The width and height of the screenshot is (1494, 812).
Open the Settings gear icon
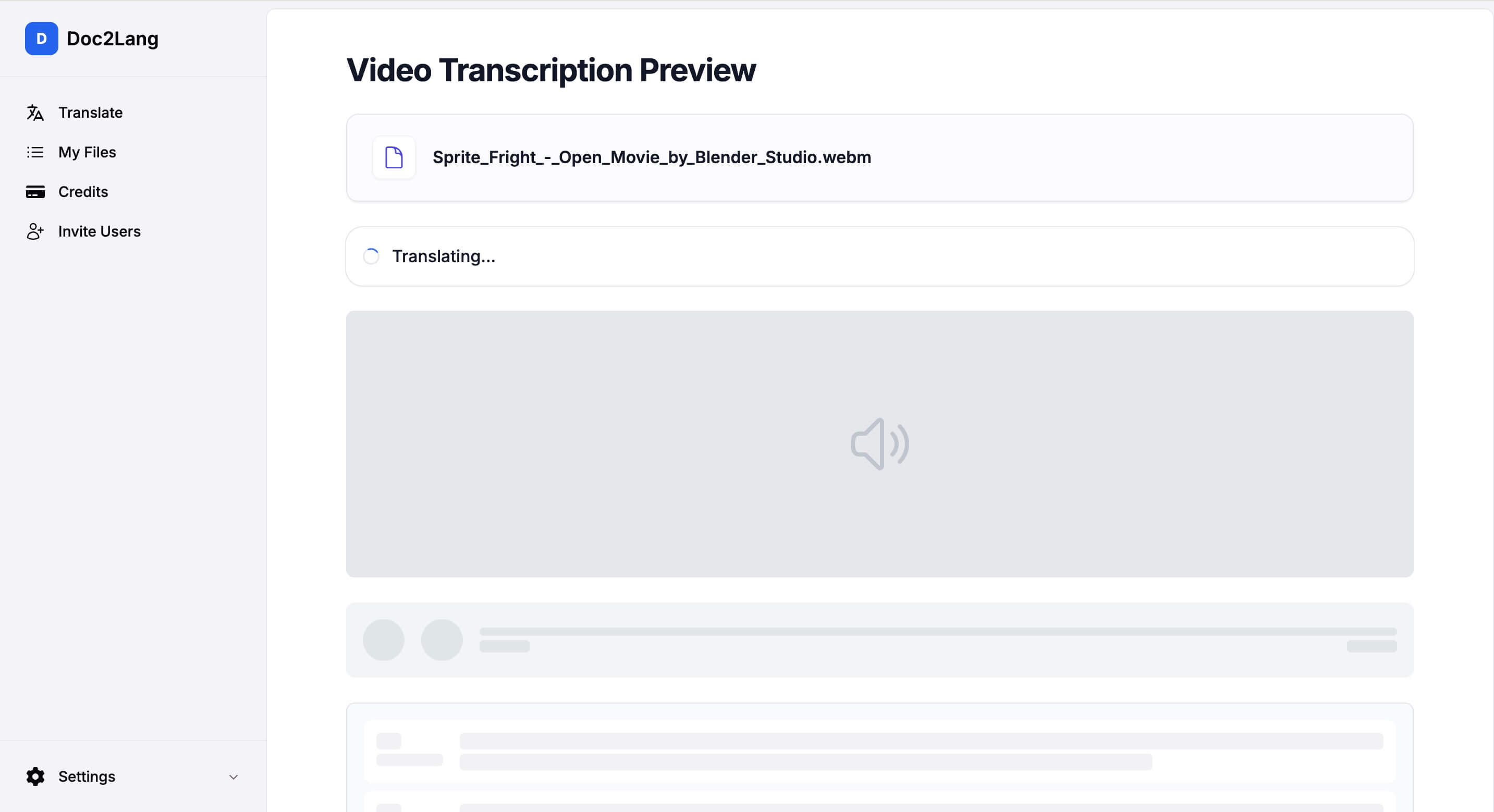click(35, 776)
